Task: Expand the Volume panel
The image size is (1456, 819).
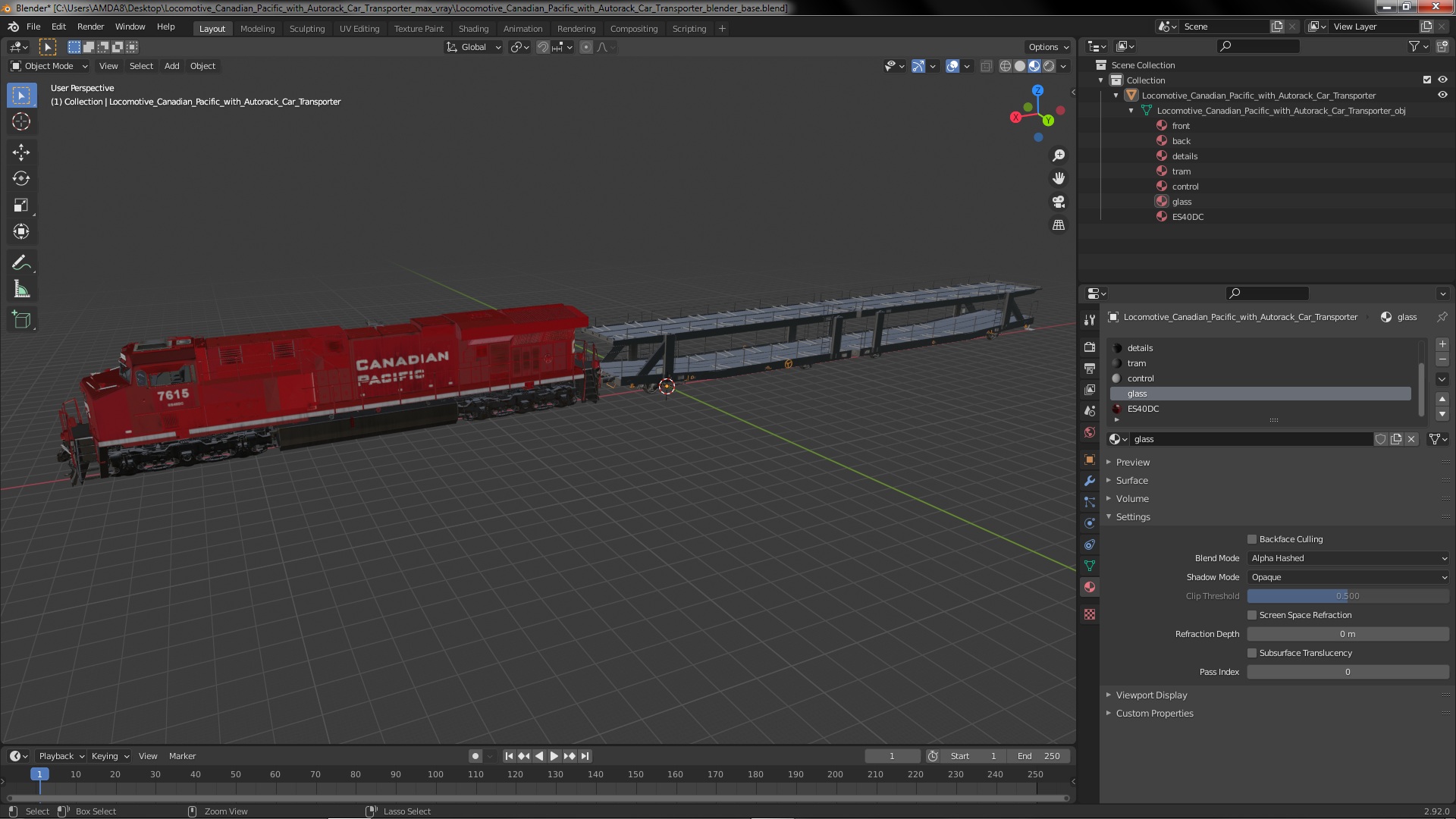Action: 1131,499
